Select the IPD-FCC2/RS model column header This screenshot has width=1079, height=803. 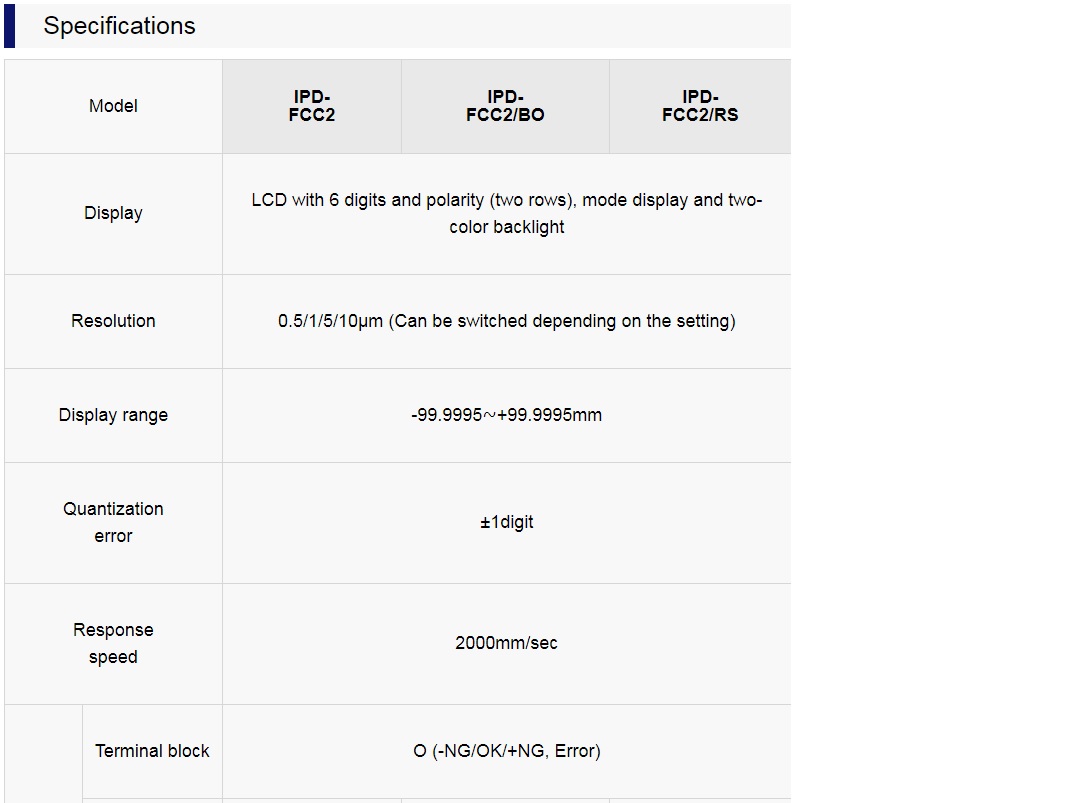tap(700, 106)
